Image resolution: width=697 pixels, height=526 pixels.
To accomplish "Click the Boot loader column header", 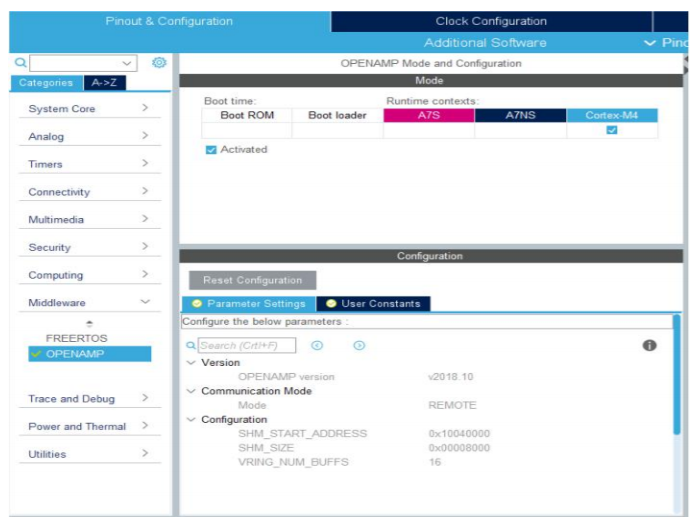I will pos(337,115).
